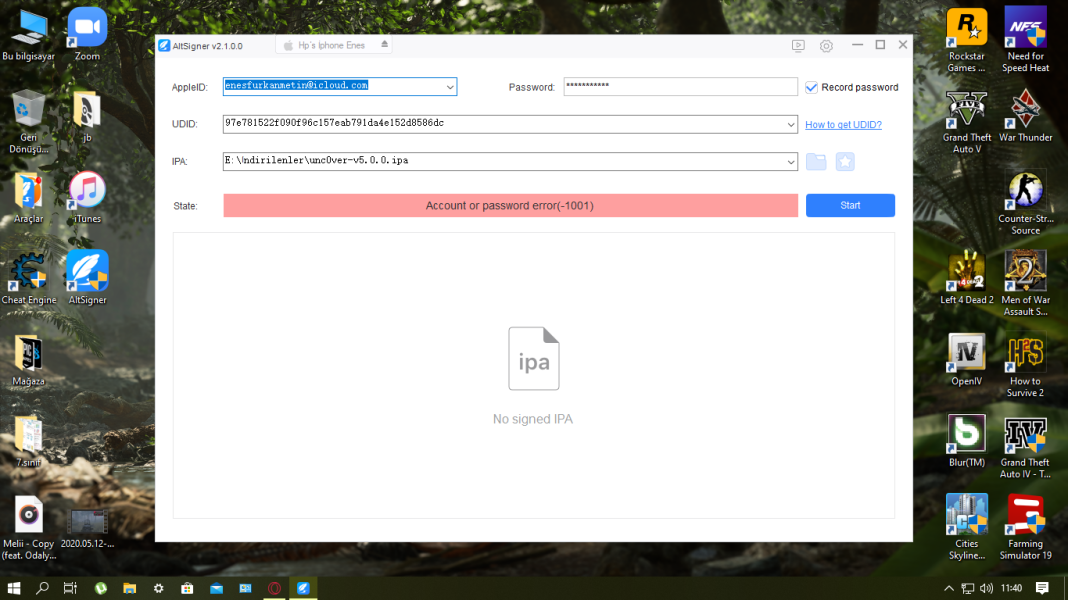Open the Windows Start menu
1068x600 pixels.
(15, 588)
